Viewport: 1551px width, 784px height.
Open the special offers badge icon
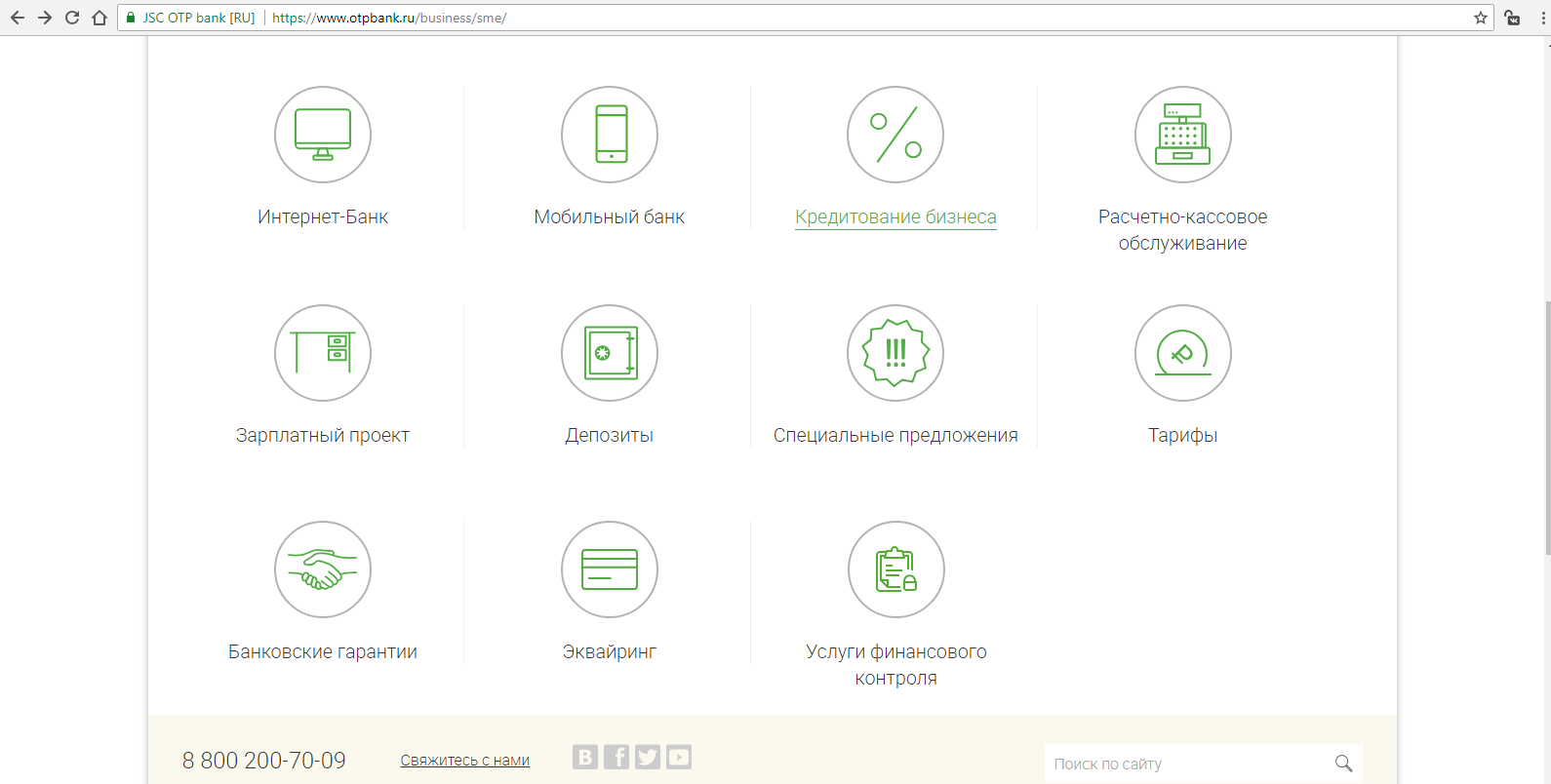point(895,353)
